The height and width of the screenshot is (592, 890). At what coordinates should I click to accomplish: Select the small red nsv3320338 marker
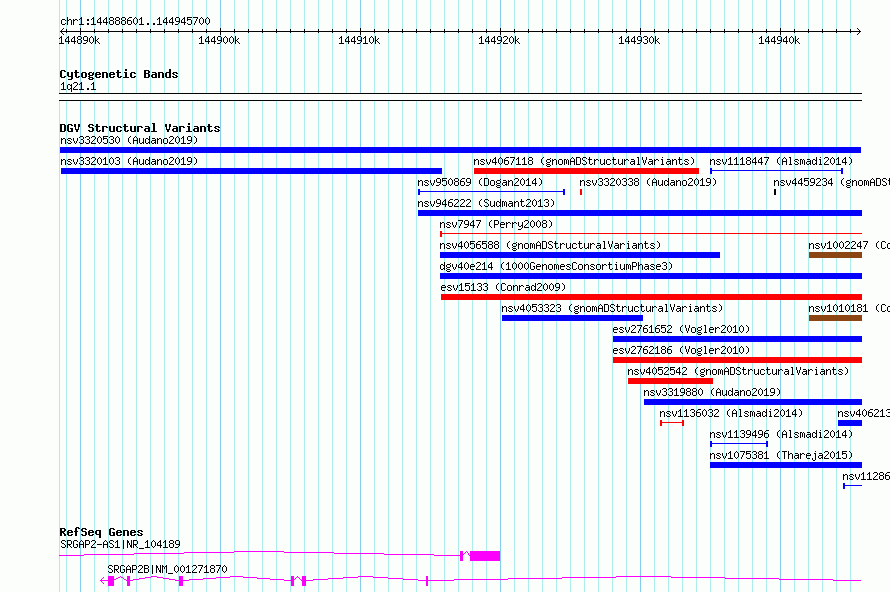tap(581, 192)
